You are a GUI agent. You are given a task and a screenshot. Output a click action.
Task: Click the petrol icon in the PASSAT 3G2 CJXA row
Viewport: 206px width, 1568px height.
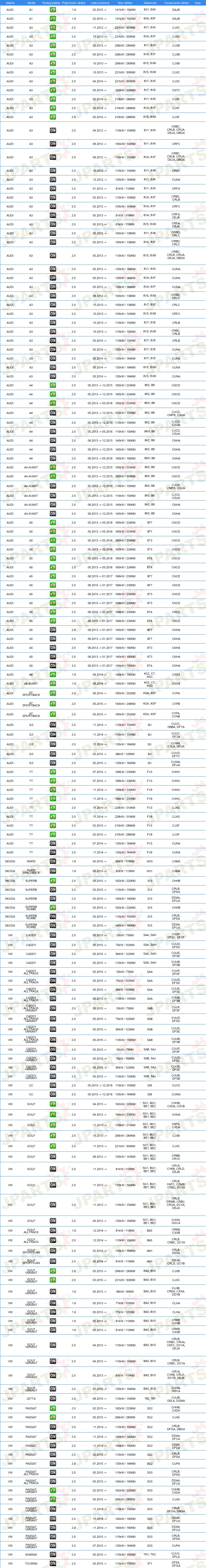(x=53, y=1418)
